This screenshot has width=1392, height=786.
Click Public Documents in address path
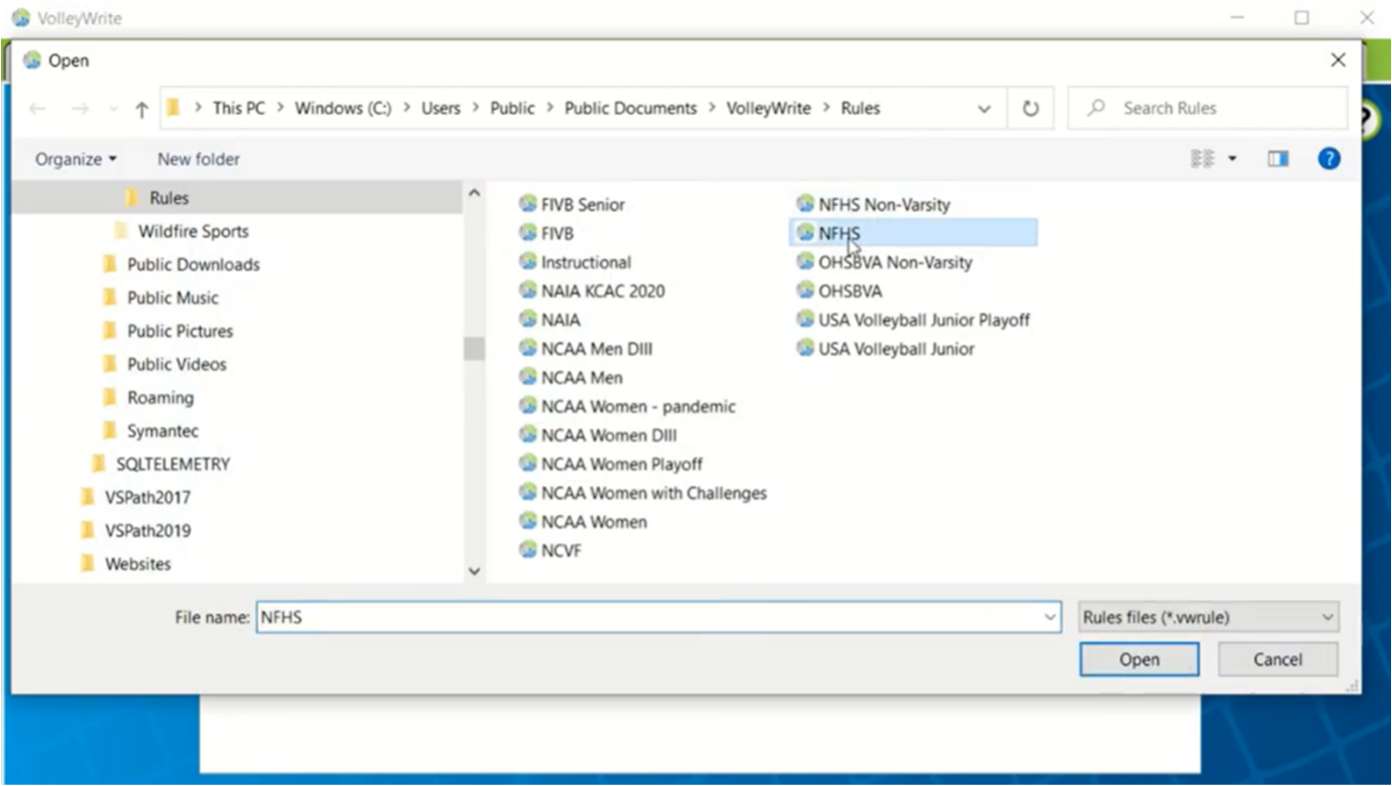click(631, 109)
